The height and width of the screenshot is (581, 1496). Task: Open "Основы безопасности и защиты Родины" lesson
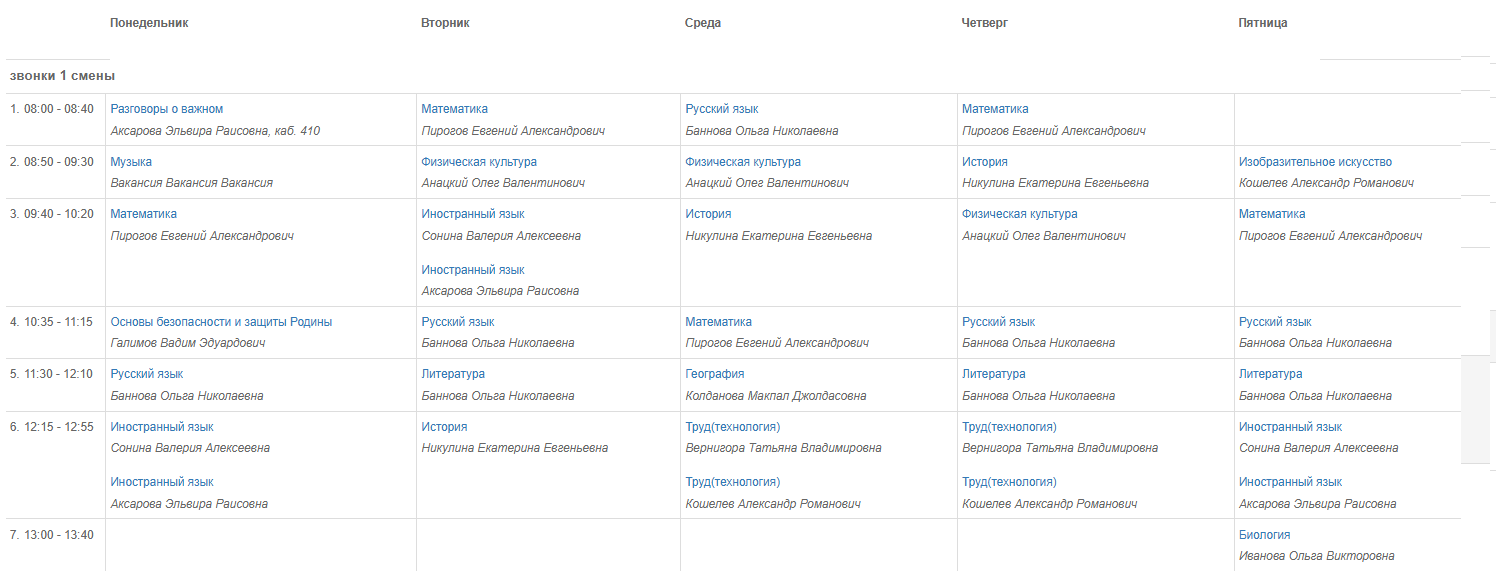[221, 322]
